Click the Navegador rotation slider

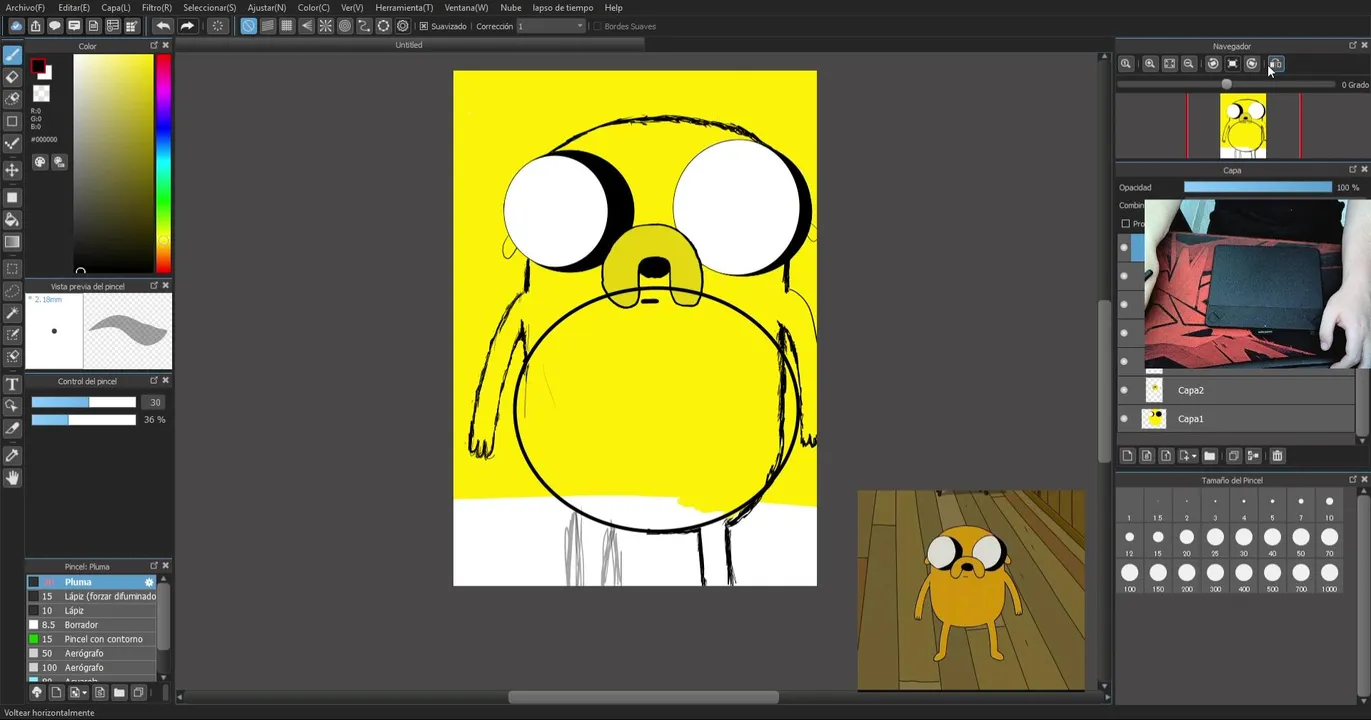[x=1226, y=85]
